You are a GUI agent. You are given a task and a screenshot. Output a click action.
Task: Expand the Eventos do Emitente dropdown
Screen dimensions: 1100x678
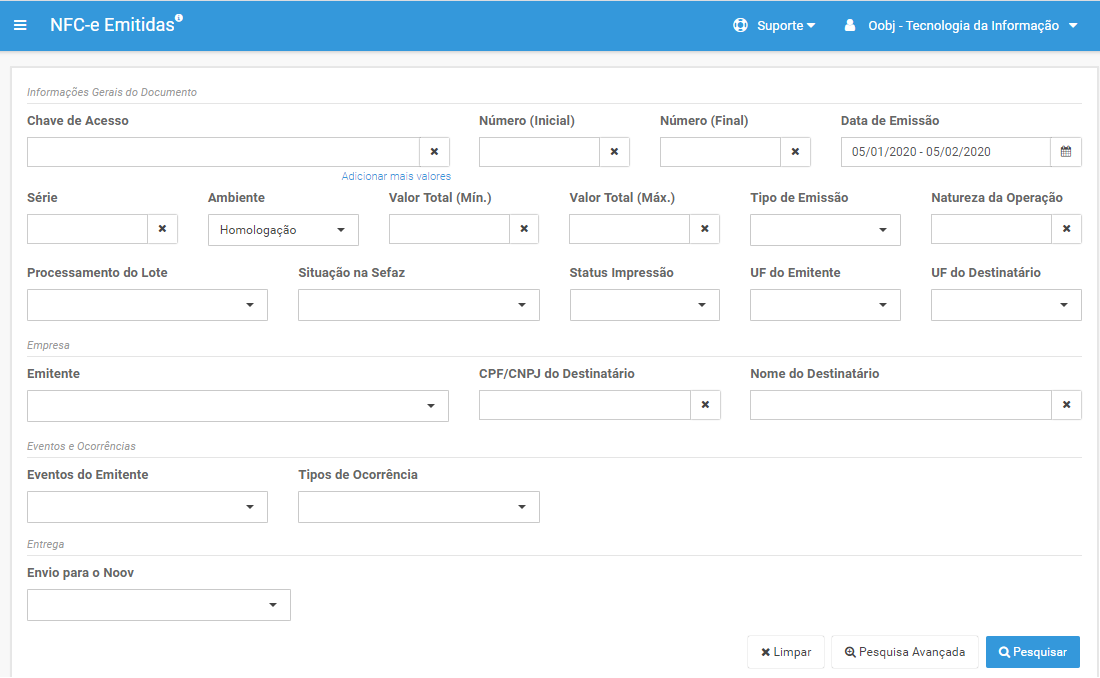[147, 507]
